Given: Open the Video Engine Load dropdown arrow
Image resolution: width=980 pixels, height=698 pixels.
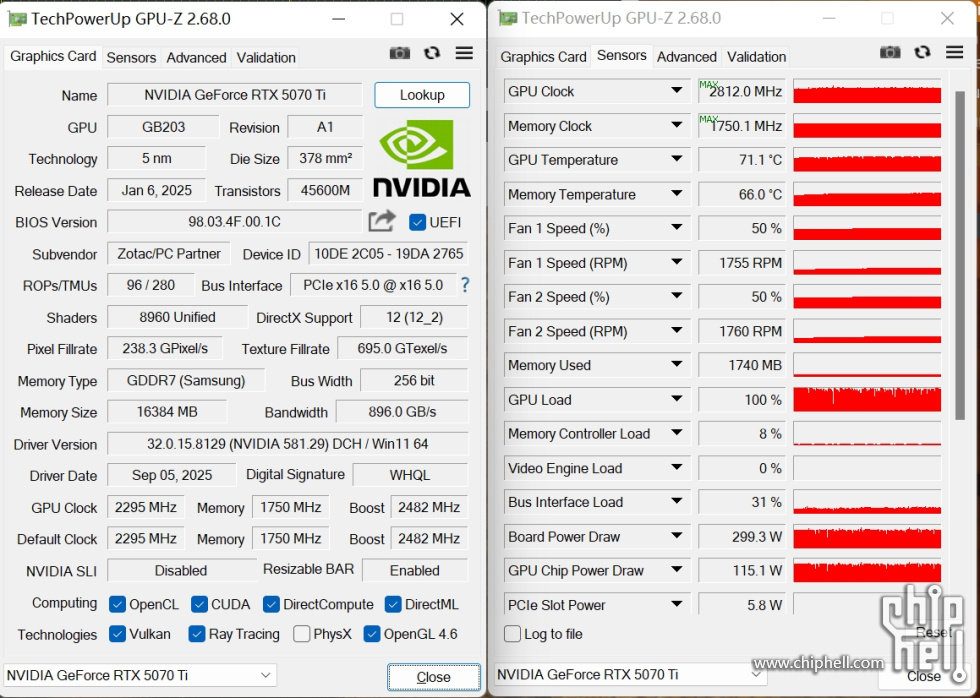Looking at the screenshot, I should point(676,467).
